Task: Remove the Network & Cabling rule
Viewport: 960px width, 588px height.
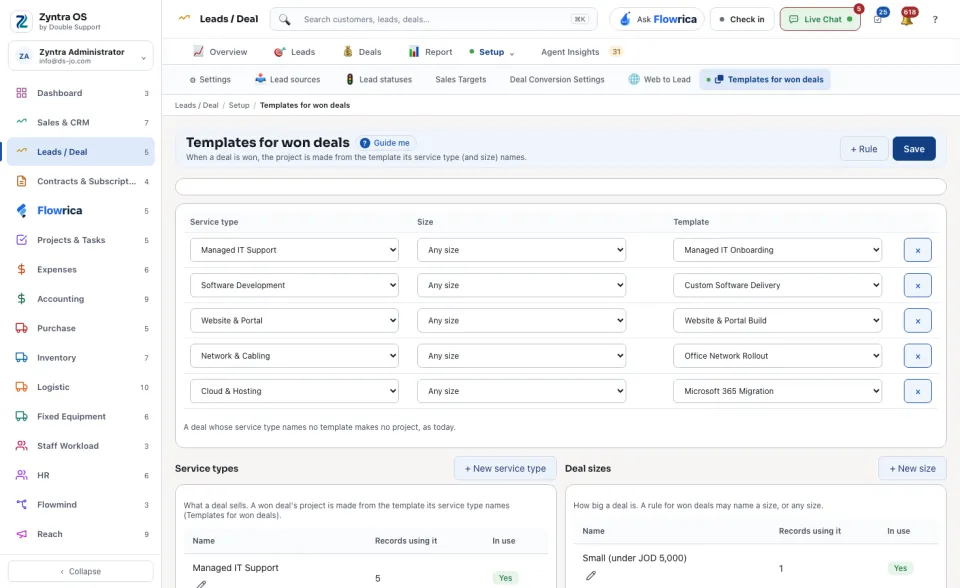Action: [917, 356]
